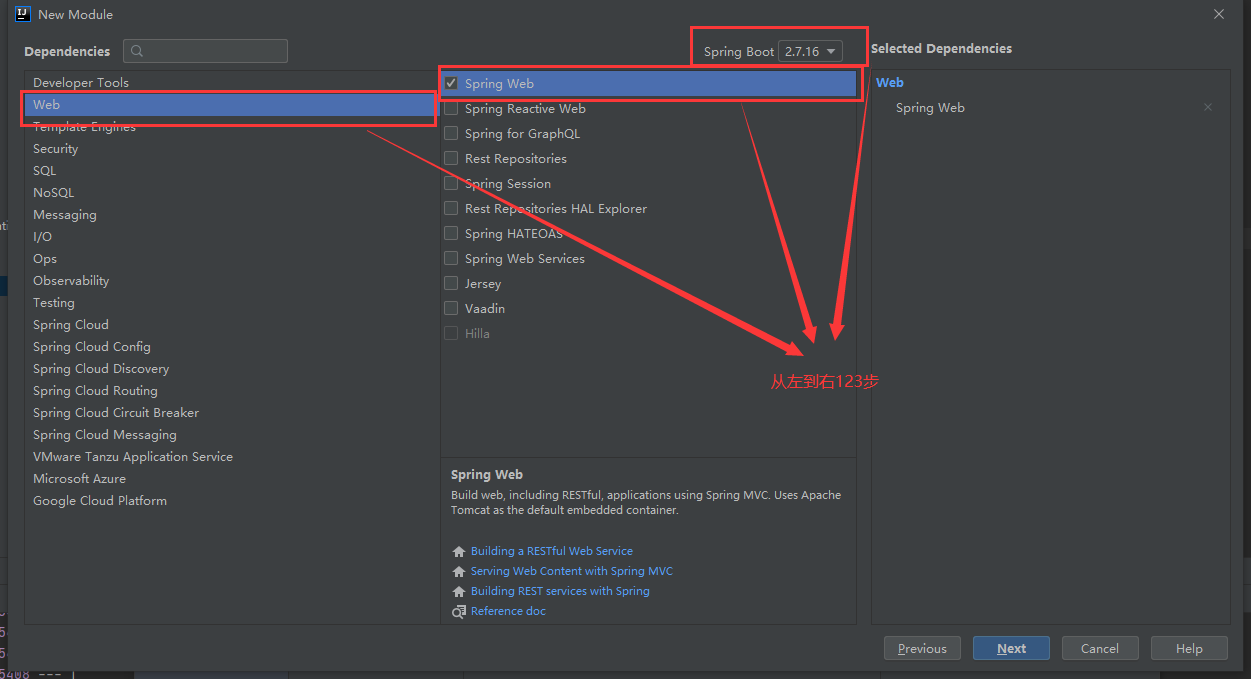The image size is (1251, 679).
Task: Open the Spring Boot version dropdown
Action: pyautogui.click(x=810, y=52)
